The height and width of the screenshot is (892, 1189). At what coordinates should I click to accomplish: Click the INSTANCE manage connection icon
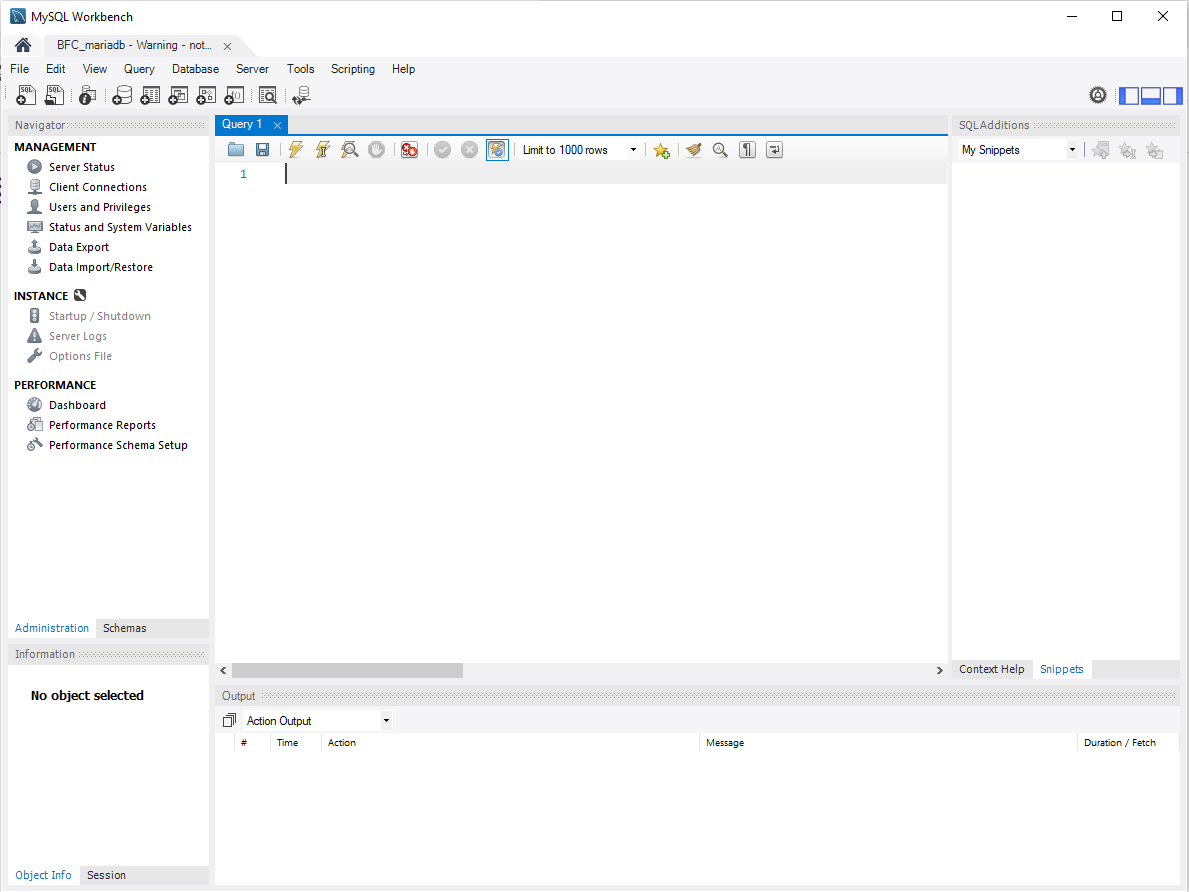(x=80, y=296)
